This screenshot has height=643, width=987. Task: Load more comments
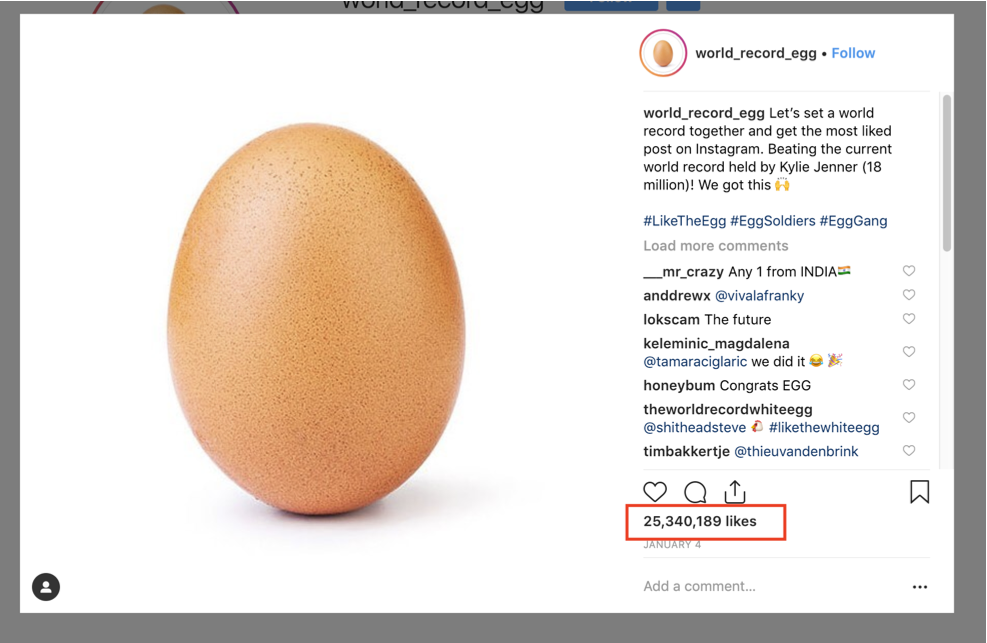point(716,245)
